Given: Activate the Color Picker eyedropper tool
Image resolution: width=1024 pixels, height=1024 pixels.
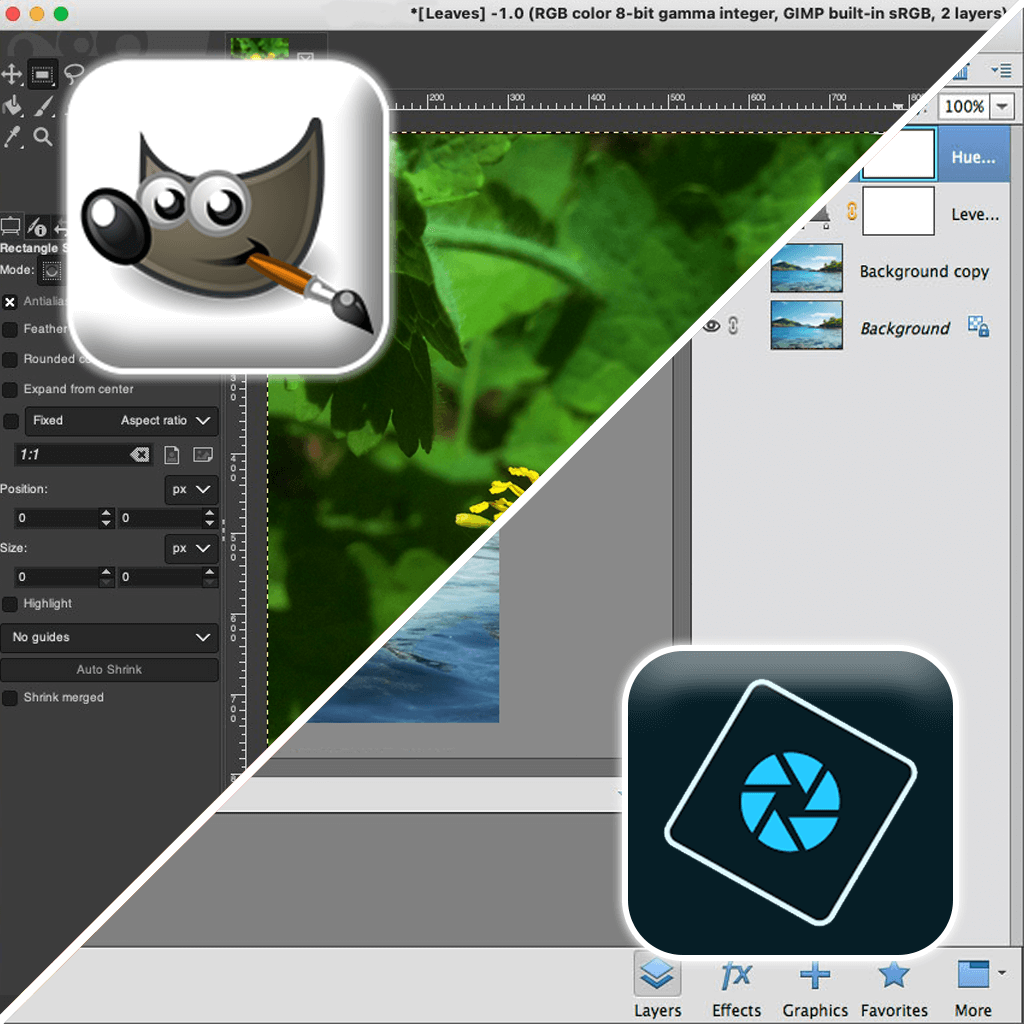Looking at the screenshot, I should (x=12, y=137).
